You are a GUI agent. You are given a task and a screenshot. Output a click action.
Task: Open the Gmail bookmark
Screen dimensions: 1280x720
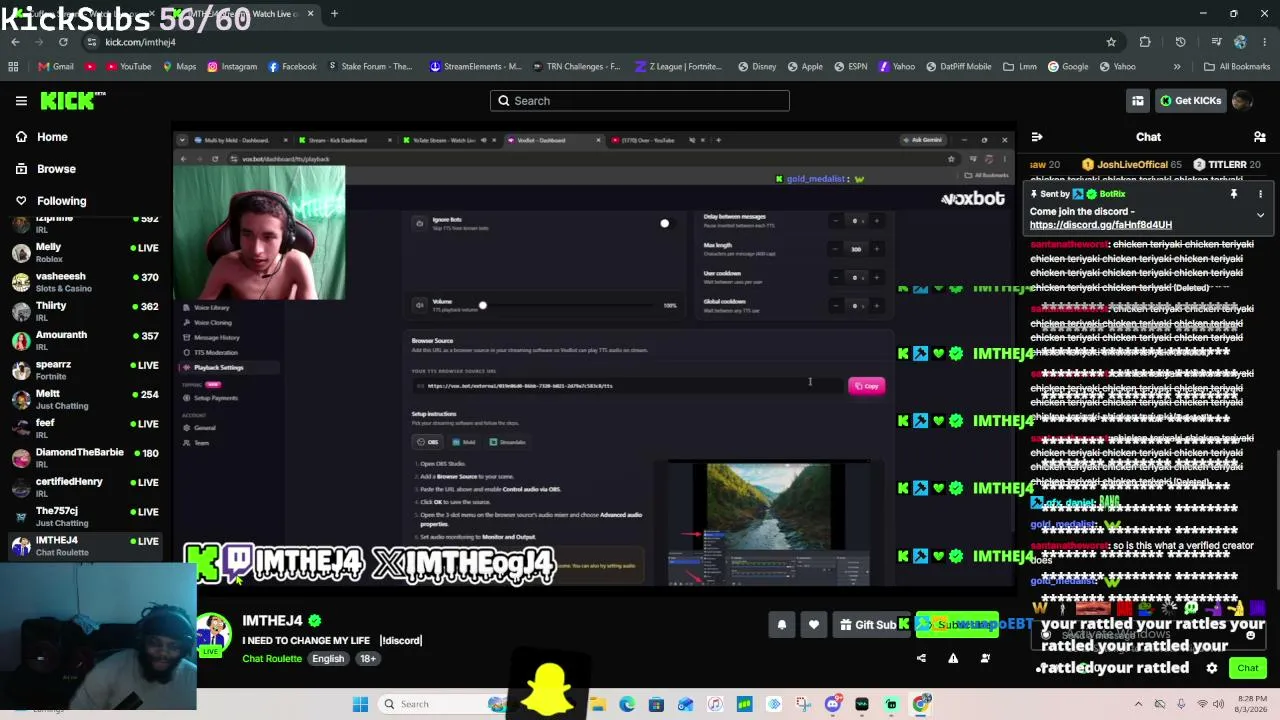click(x=56, y=67)
